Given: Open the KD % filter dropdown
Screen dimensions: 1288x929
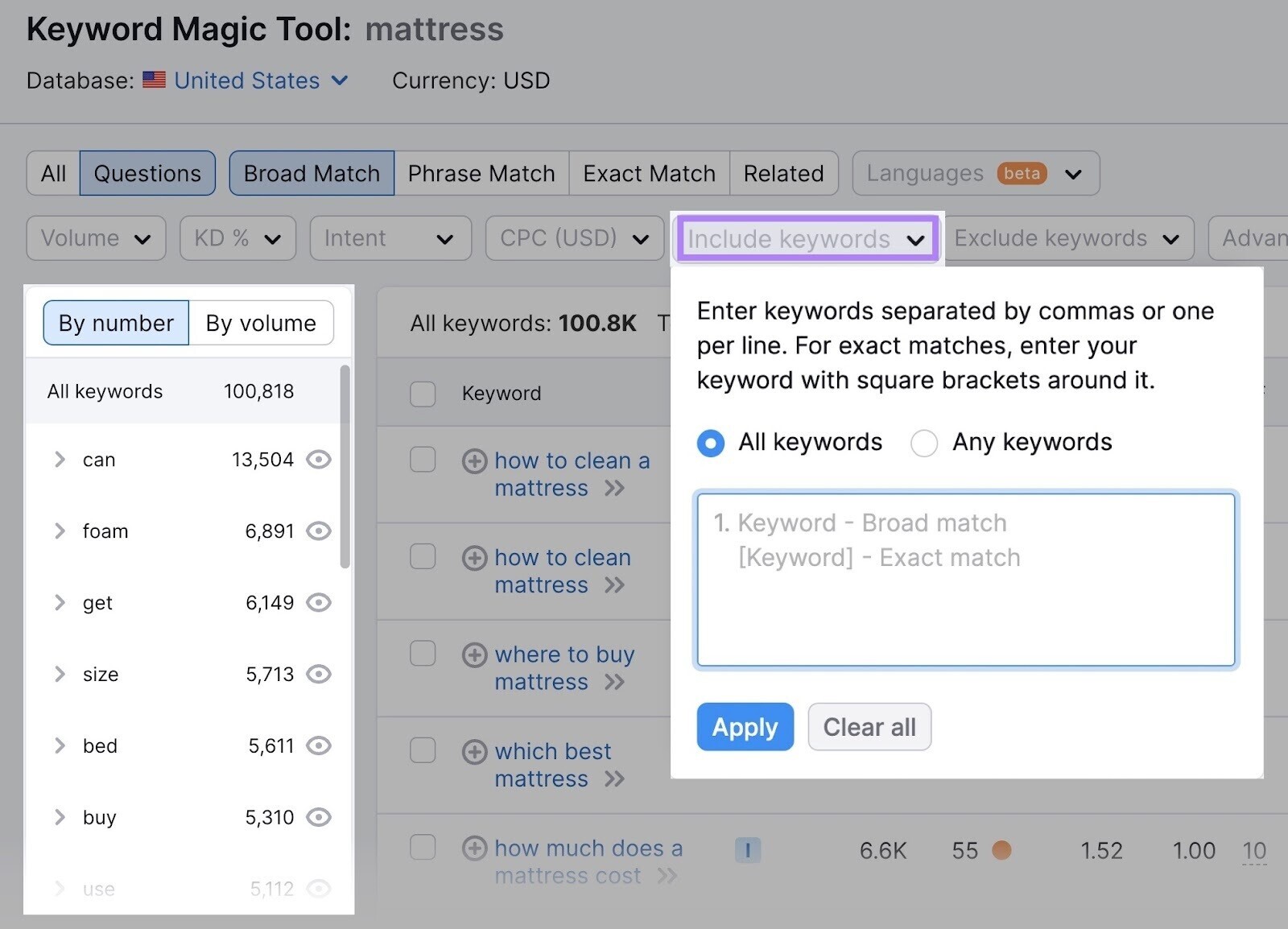Looking at the screenshot, I should (x=237, y=238).
